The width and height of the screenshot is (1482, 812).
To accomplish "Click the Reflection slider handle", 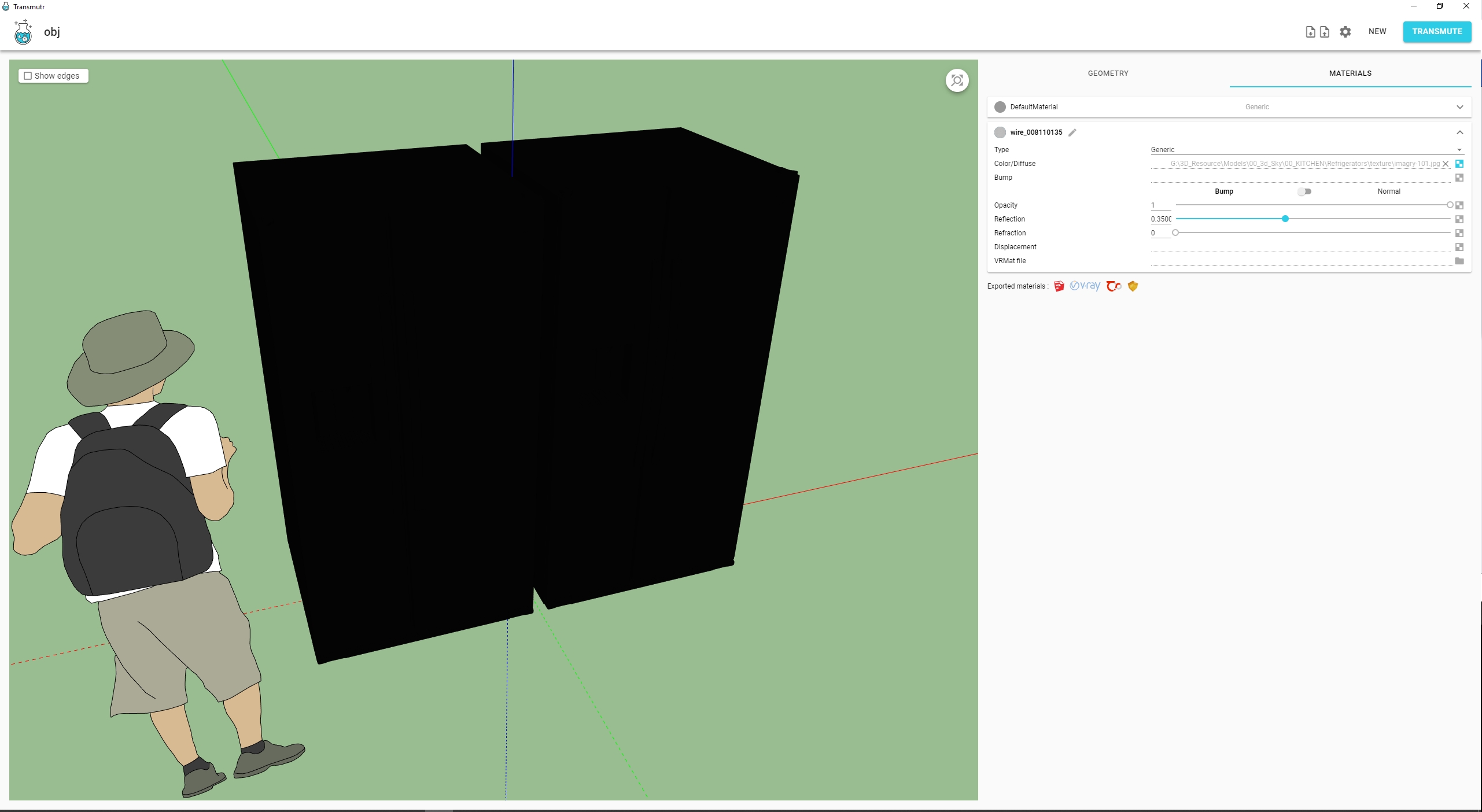I will [1285, 219].
